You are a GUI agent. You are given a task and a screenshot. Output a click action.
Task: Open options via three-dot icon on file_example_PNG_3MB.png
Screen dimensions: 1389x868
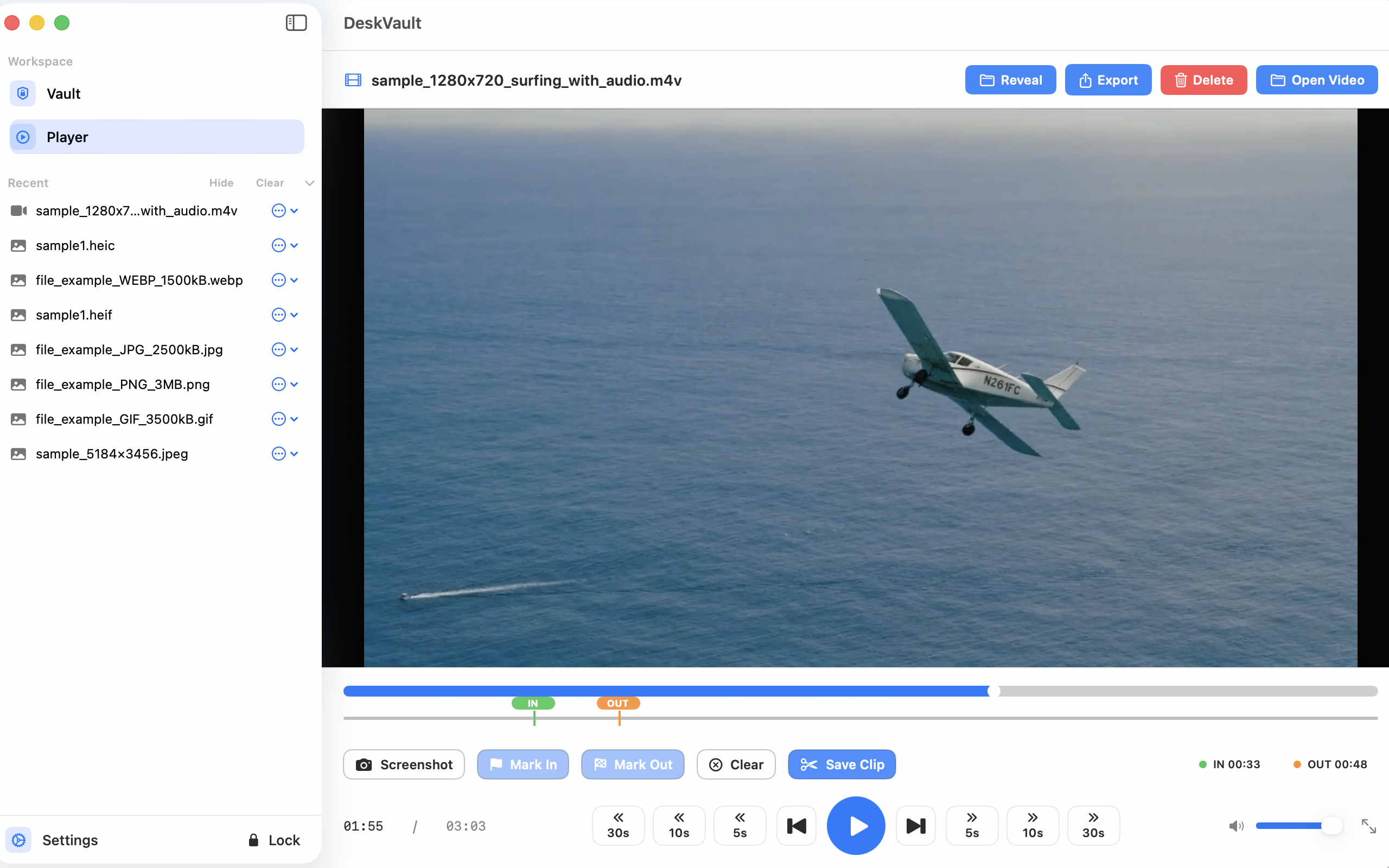pyautogui.click(x=279, y=384)
